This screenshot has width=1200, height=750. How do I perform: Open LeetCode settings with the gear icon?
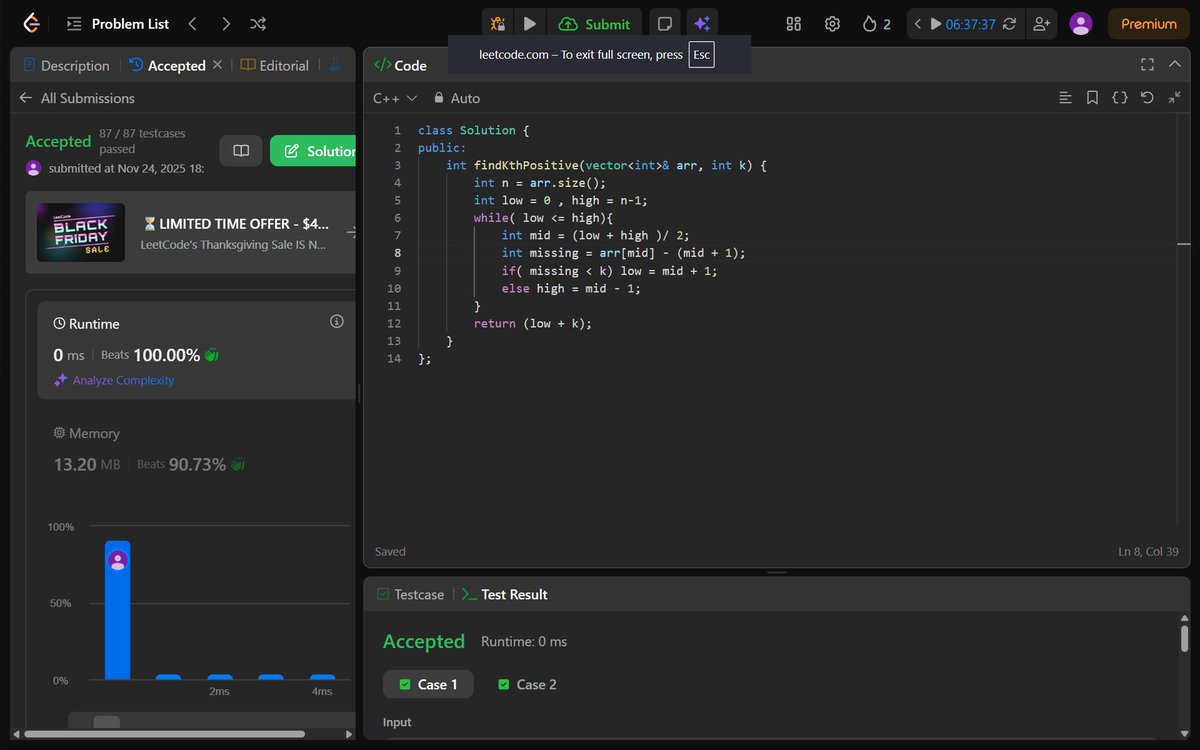coord(832,23)
